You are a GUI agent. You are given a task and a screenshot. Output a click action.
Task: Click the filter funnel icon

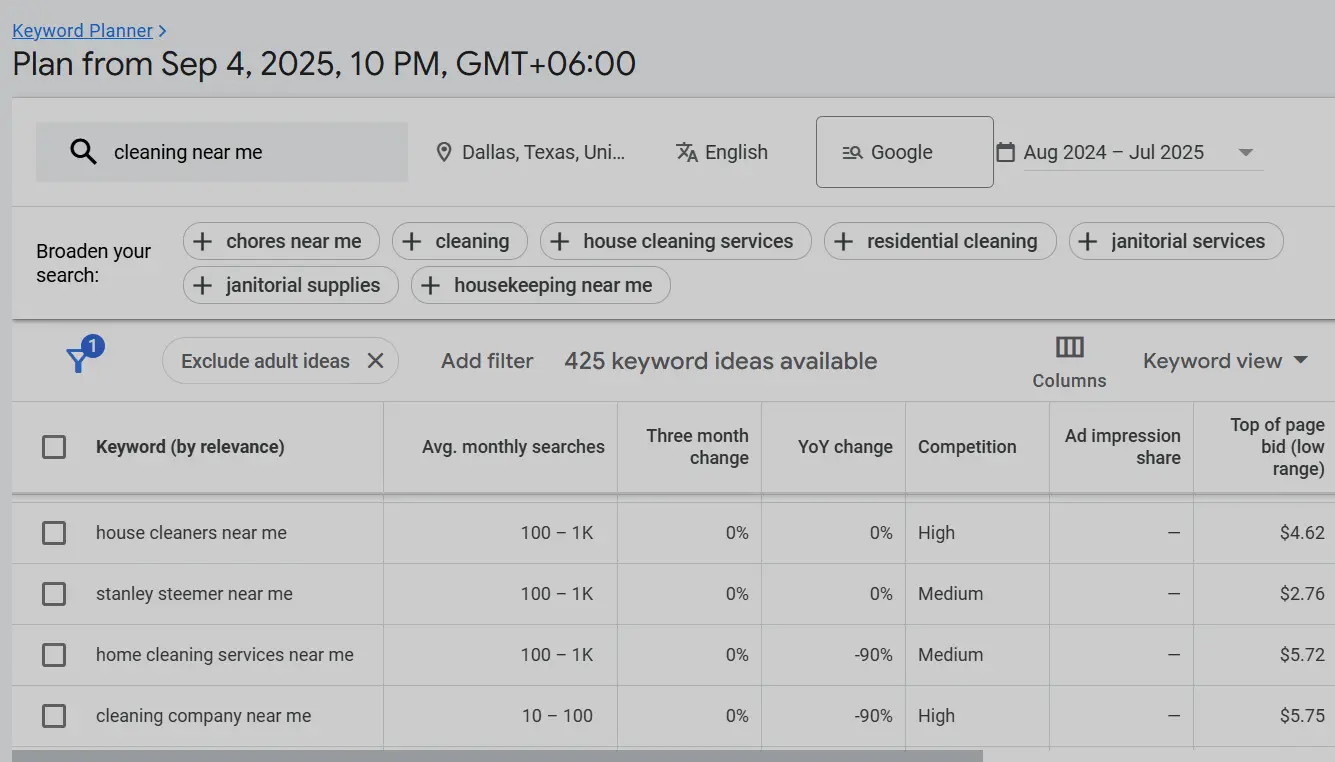79,360
